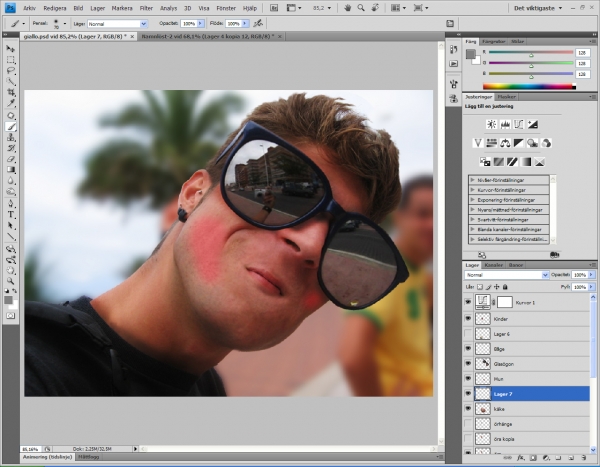Expand Kurvor-förinställningar presets
The width and height of the screenshot is (600, 467).
(x=473, y=190)
